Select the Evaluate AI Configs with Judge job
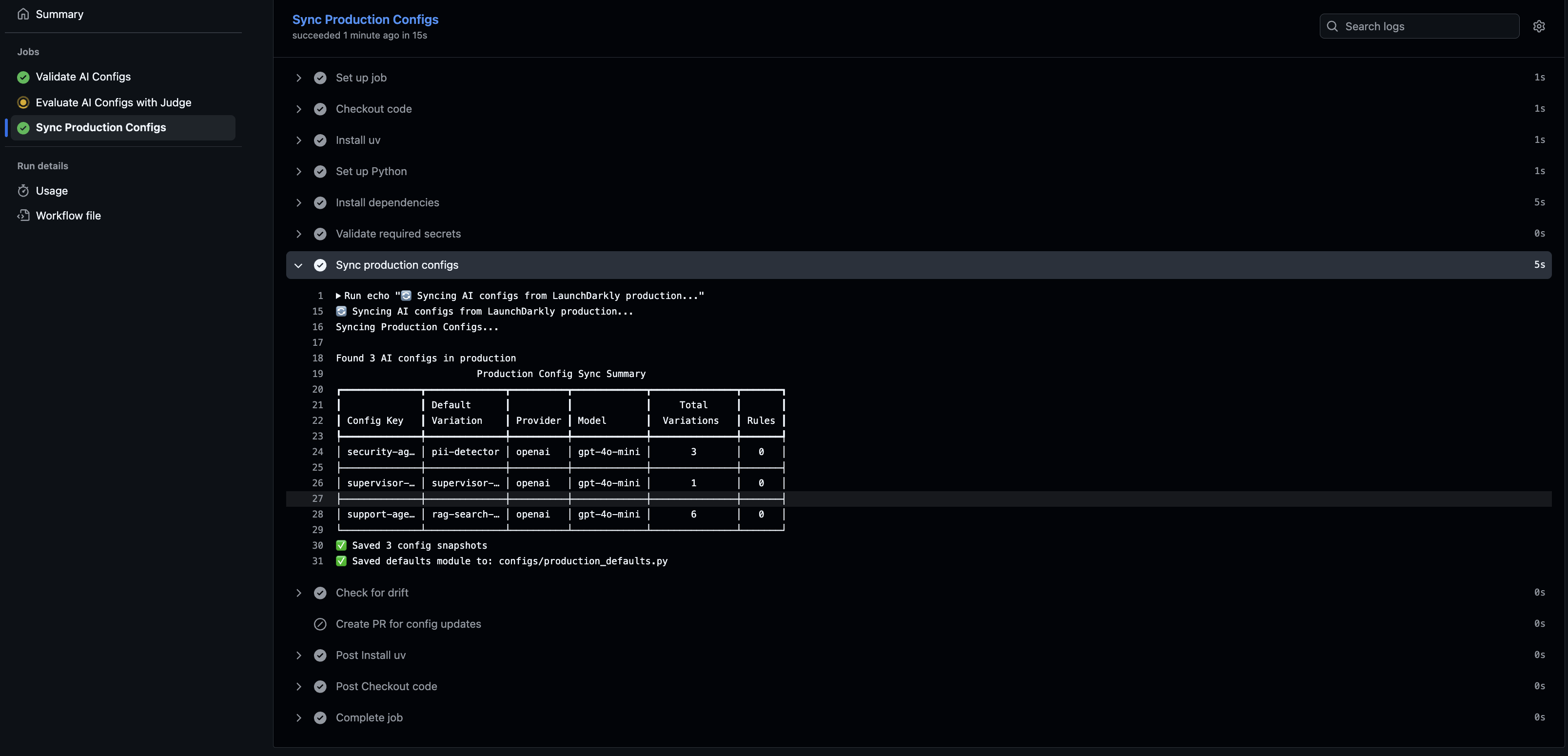The image size is (1568, 756). [x=113, y=102]
